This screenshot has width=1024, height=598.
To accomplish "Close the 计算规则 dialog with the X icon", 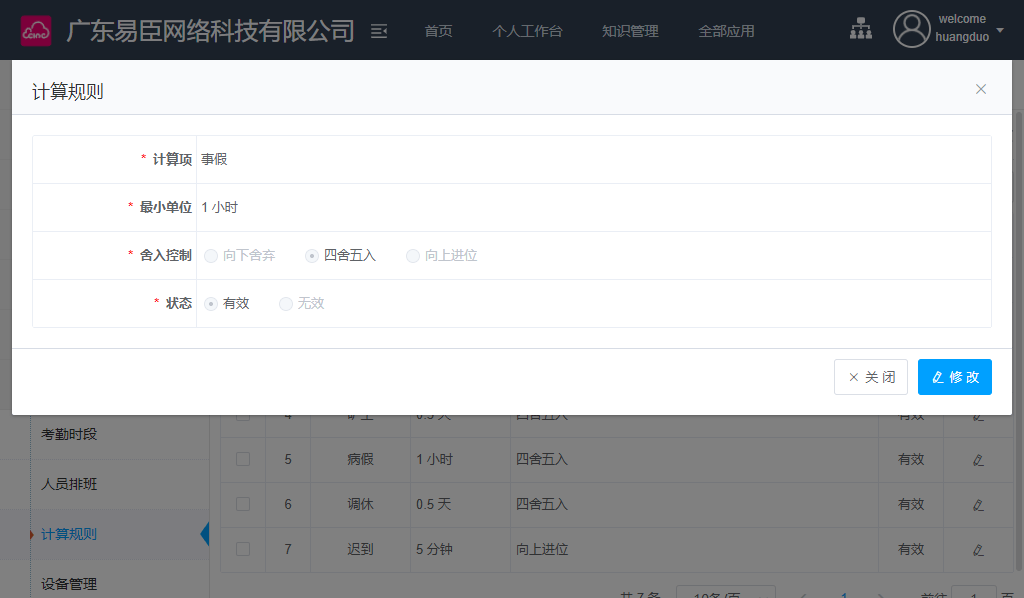I will (981, 89).
